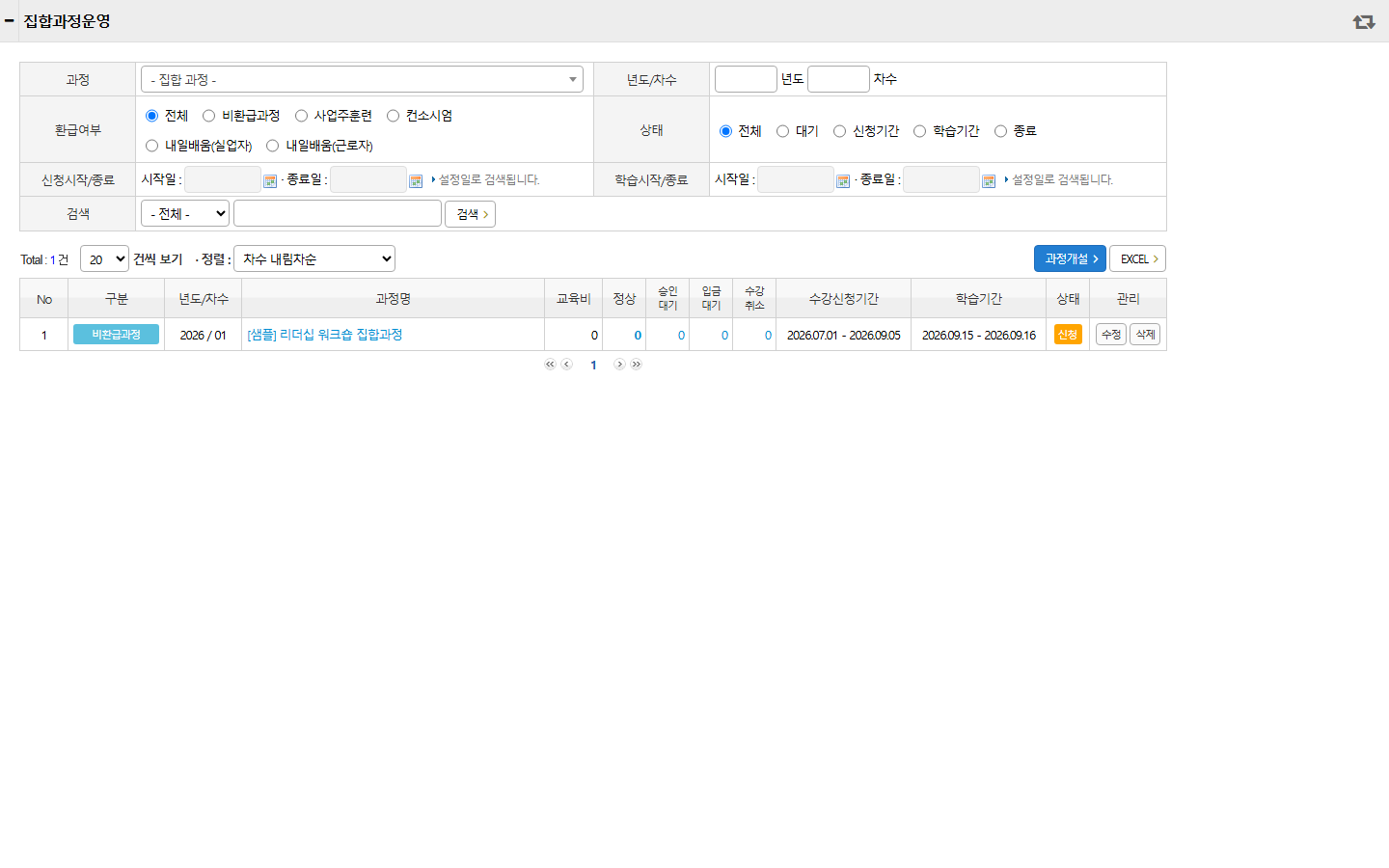Click the 차수 input field

point(838,79)
